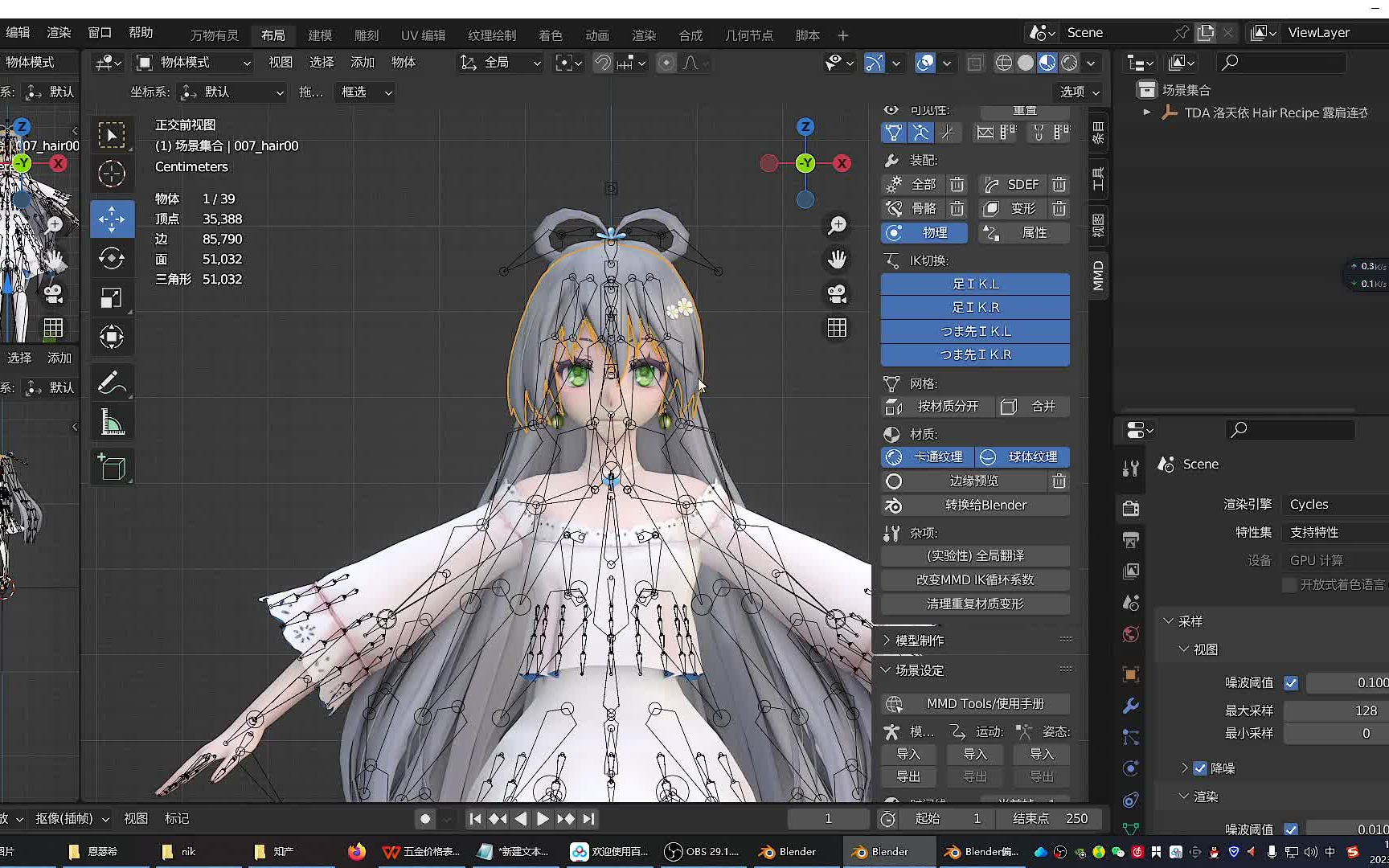1389x868 pixels.
Task: Open the 渲染 menu in the top menu bar
Action: [x=59, y=33]
